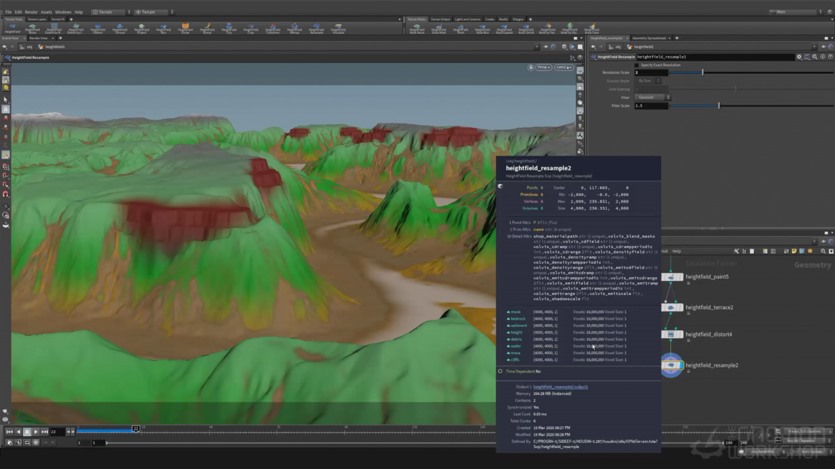The height and width of the screenshot is (469, 835).
Task: Switch to the Geometry Spreadsheet tab
Action: (x=649, y=38)
